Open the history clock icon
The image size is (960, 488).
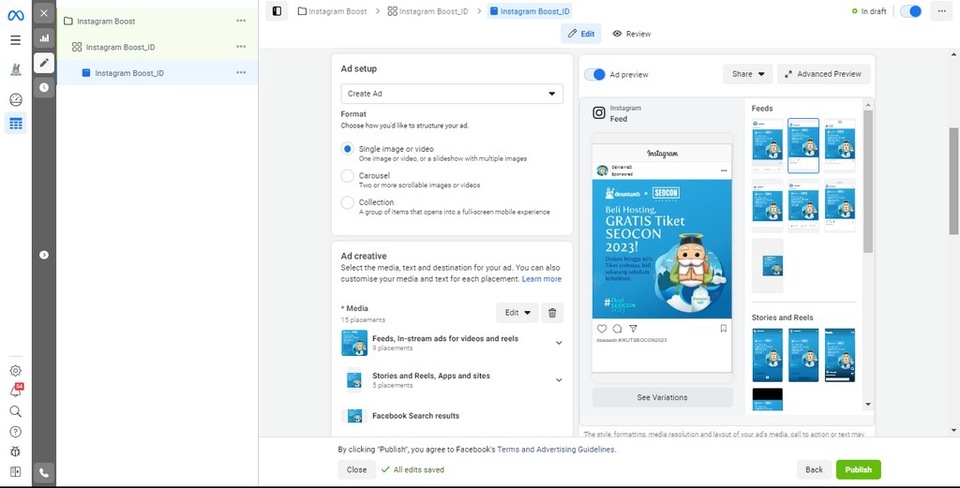pos(44,88)
